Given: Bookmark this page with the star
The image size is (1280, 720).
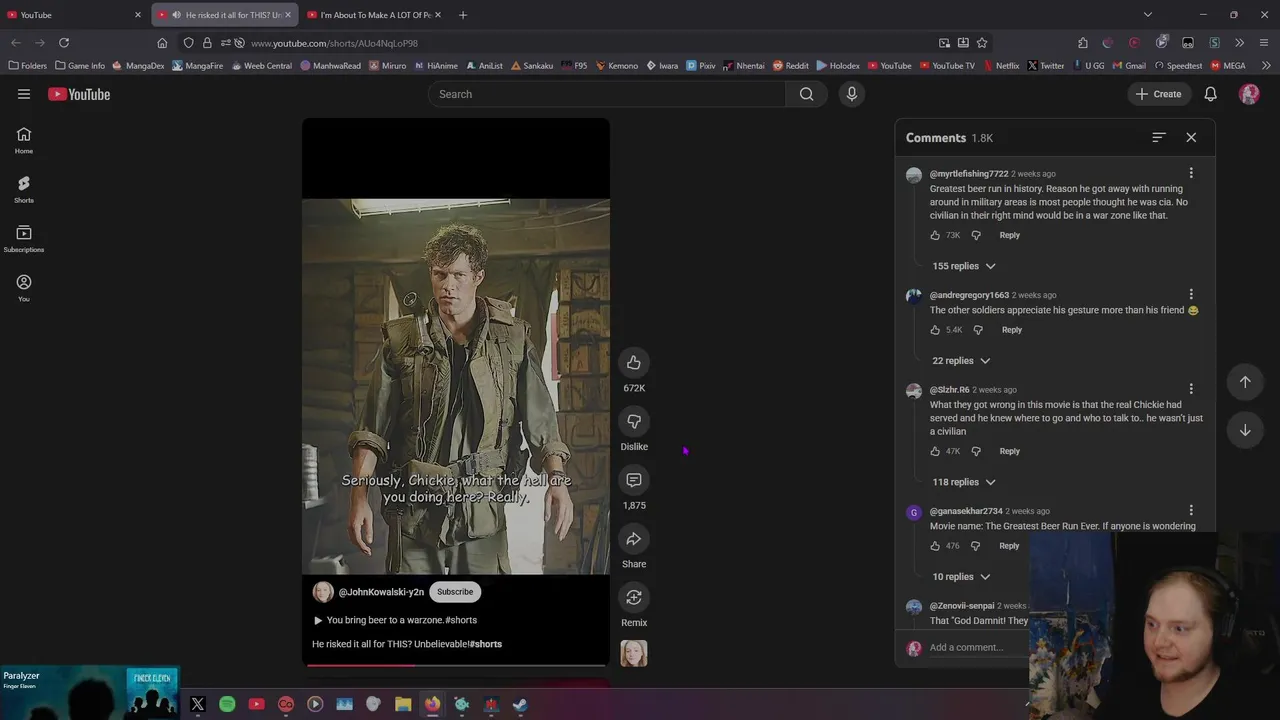Looking at the screenshot, I should tap(982, 43).
